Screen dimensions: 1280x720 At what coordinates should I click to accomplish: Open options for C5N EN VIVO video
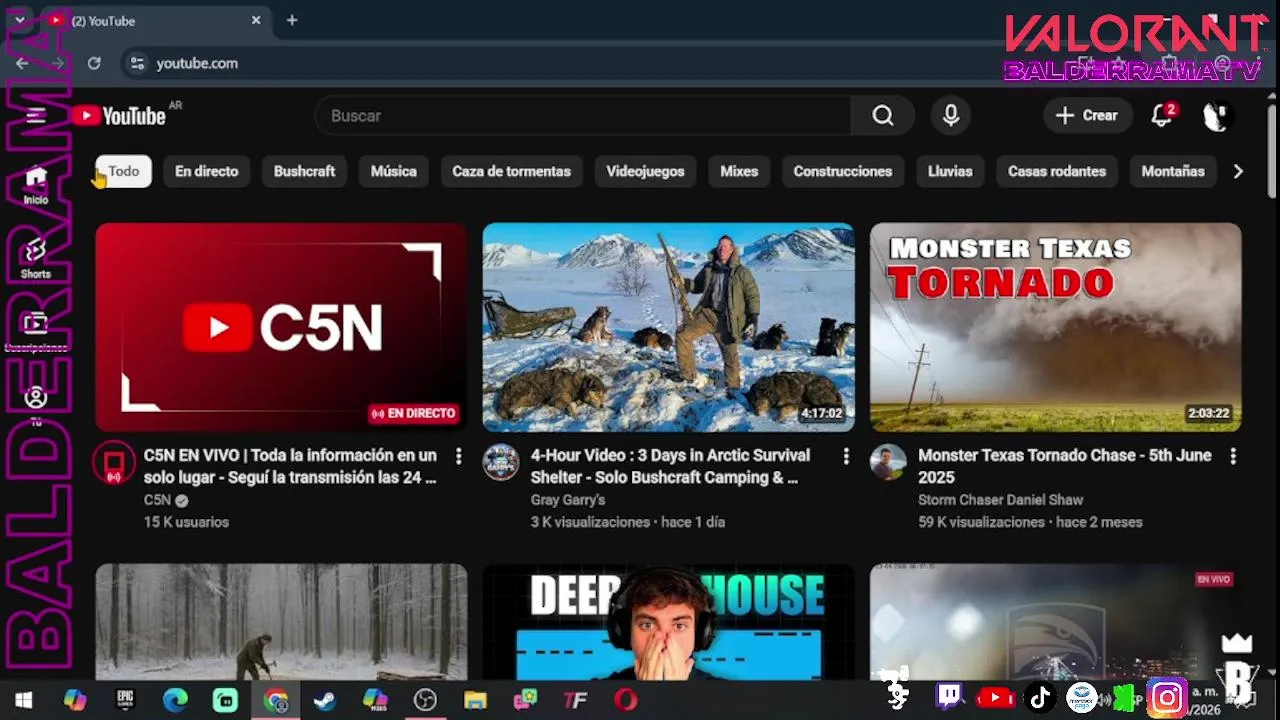pos(458,456)
